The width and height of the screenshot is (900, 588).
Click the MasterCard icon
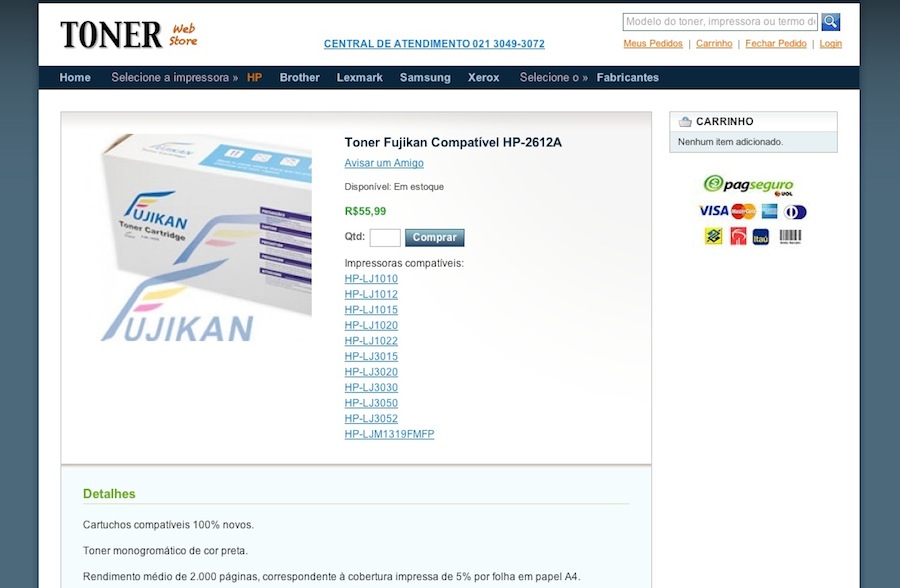point(743,211)
